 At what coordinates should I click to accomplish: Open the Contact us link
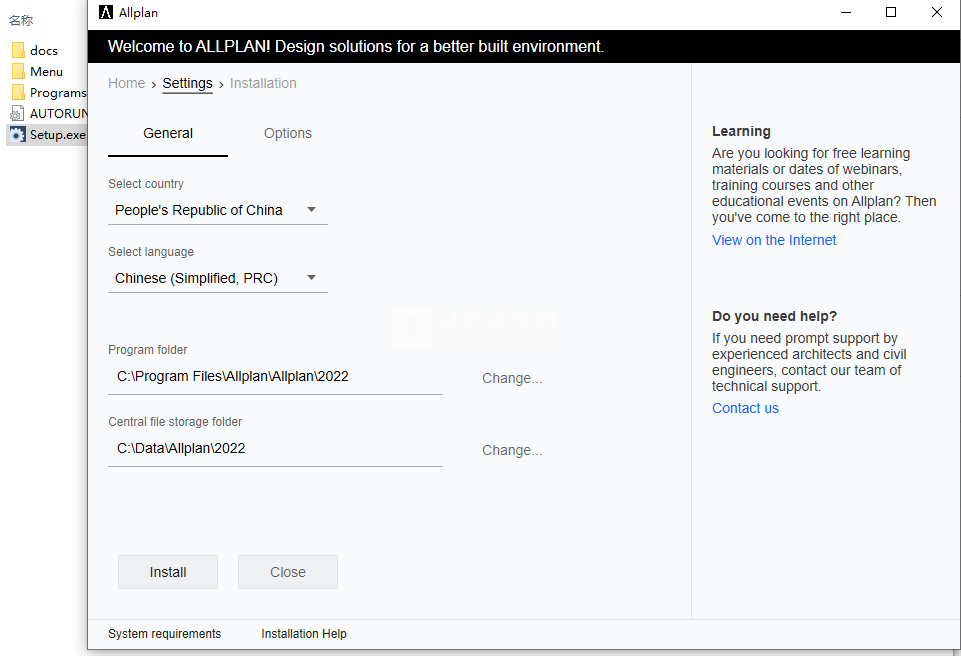click(745, 408)
